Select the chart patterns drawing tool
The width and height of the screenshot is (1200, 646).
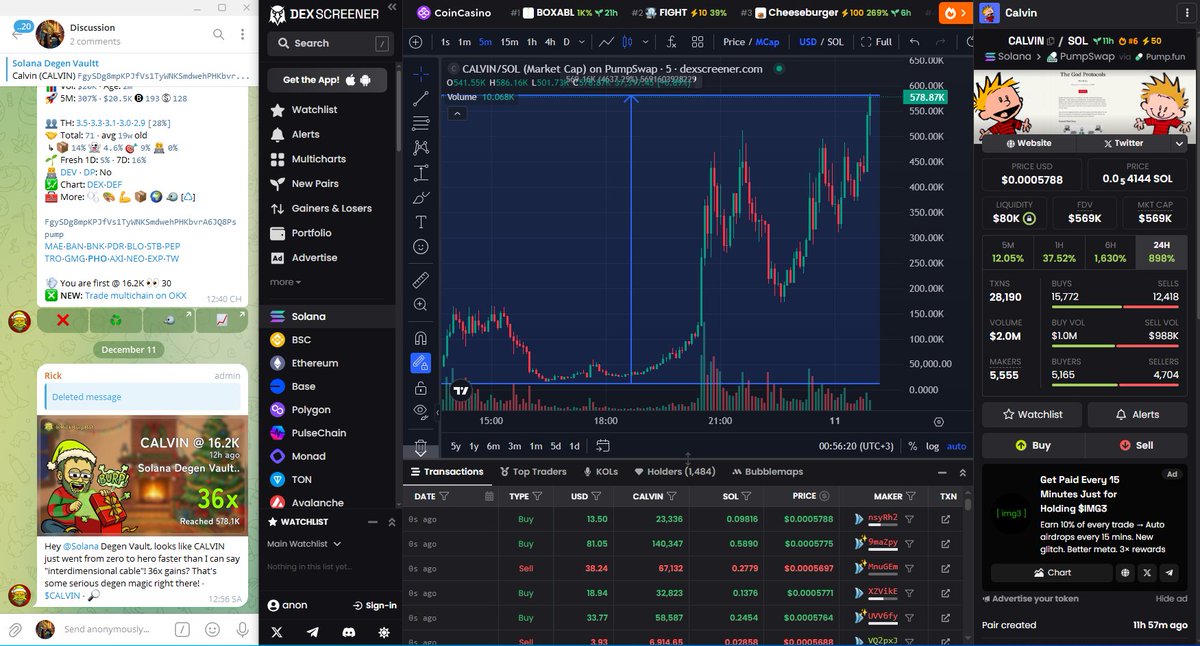click(421, 147)
